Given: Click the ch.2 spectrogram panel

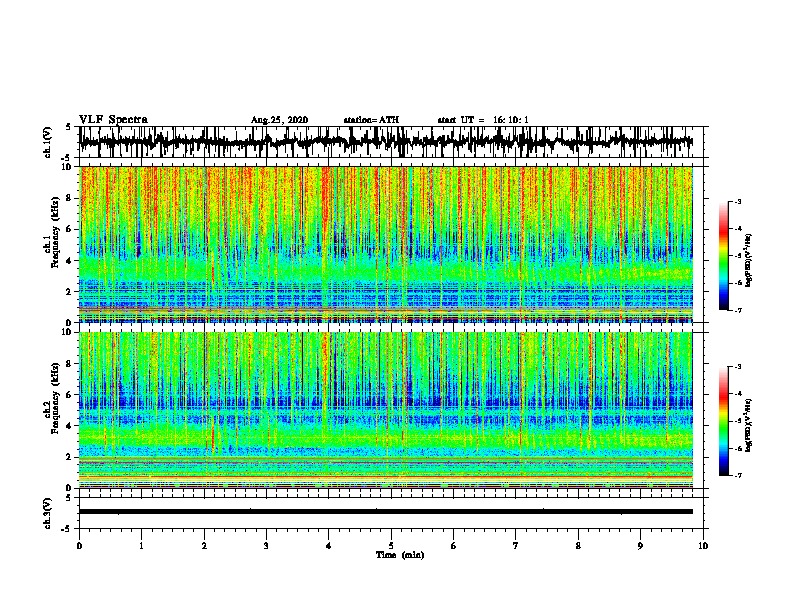Looking at the screenshot, I should 386,410.
